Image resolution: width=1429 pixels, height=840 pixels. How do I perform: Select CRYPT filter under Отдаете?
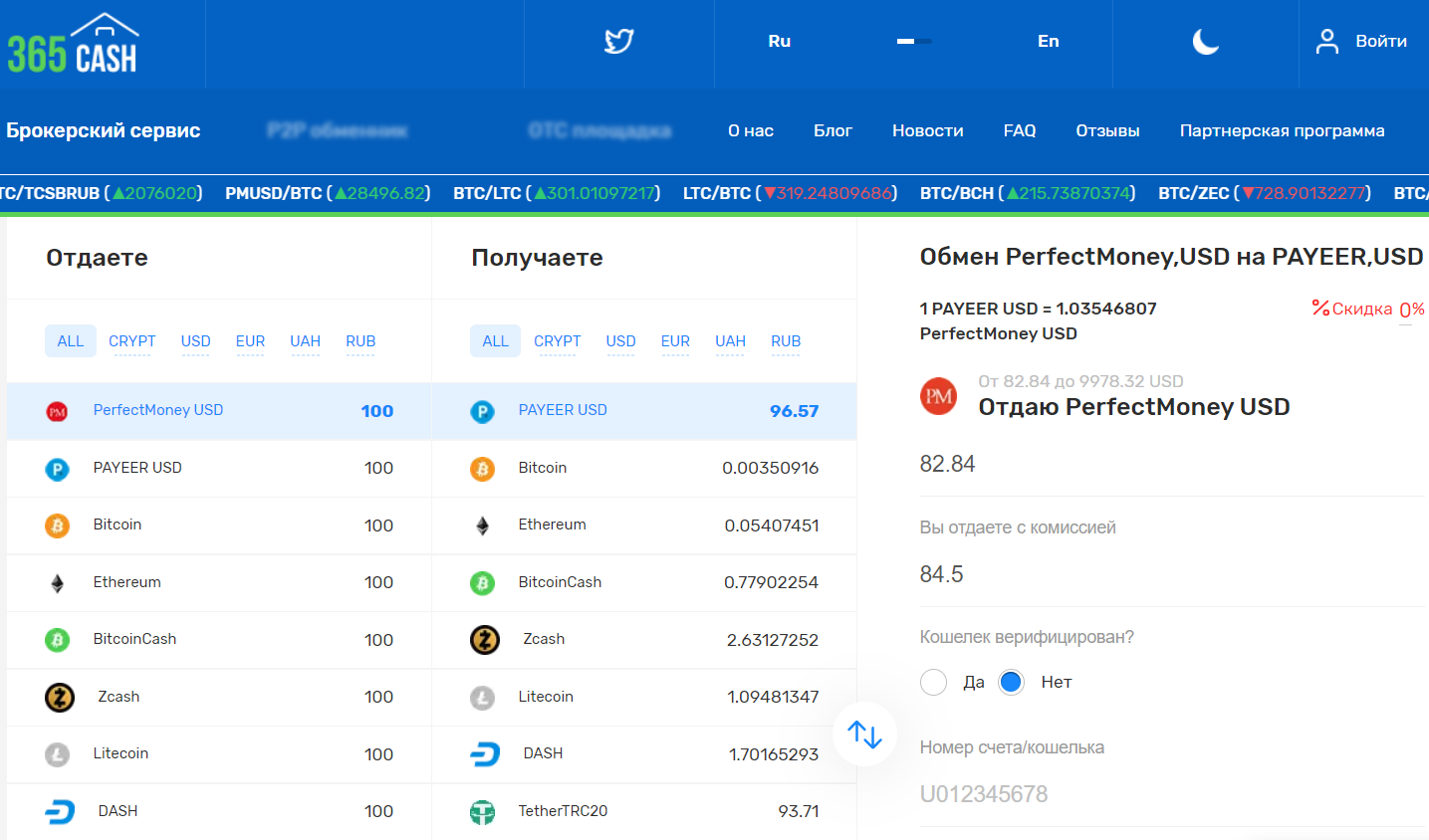132,341
